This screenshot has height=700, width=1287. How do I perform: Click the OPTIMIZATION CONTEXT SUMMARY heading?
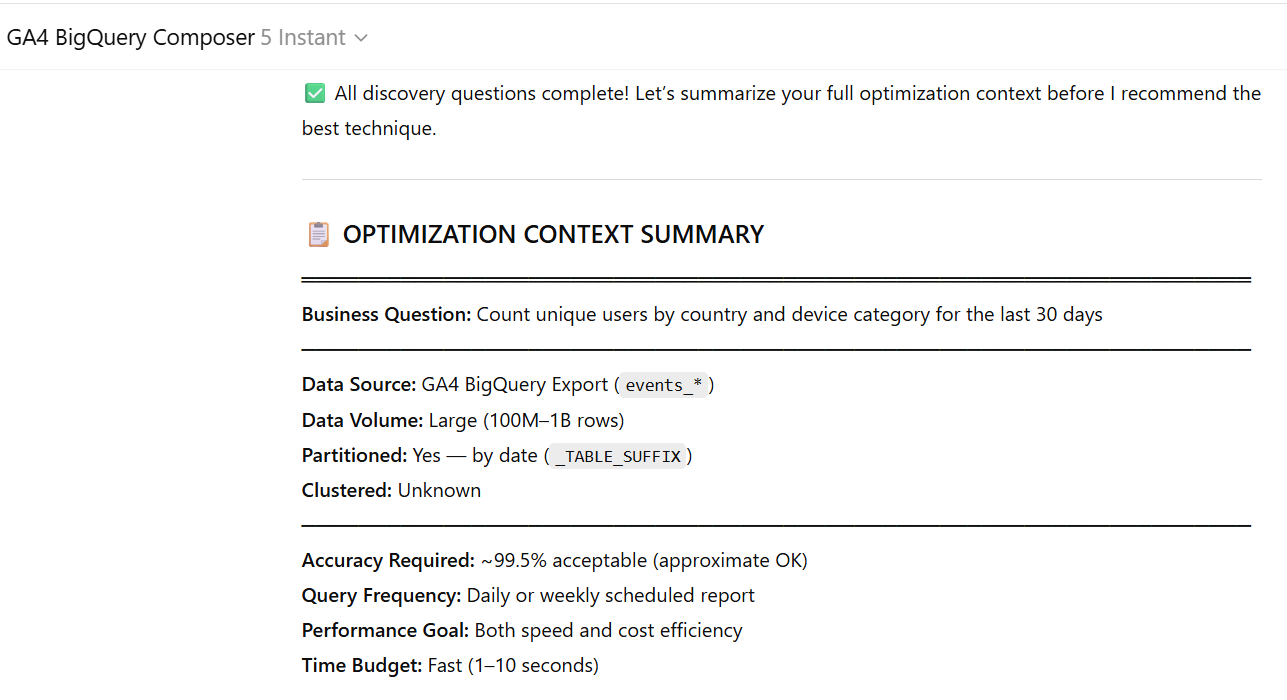(x=553, y=235)
